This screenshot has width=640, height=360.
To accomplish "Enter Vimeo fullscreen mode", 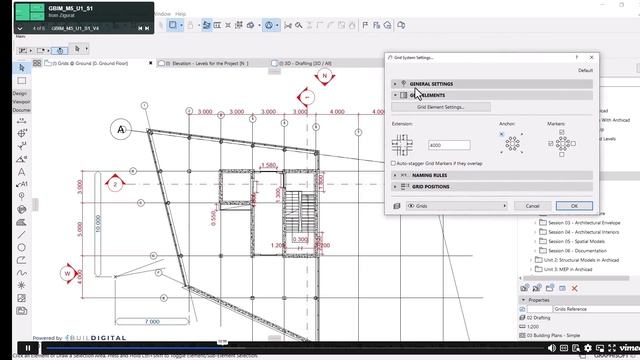I will (612, 348).
